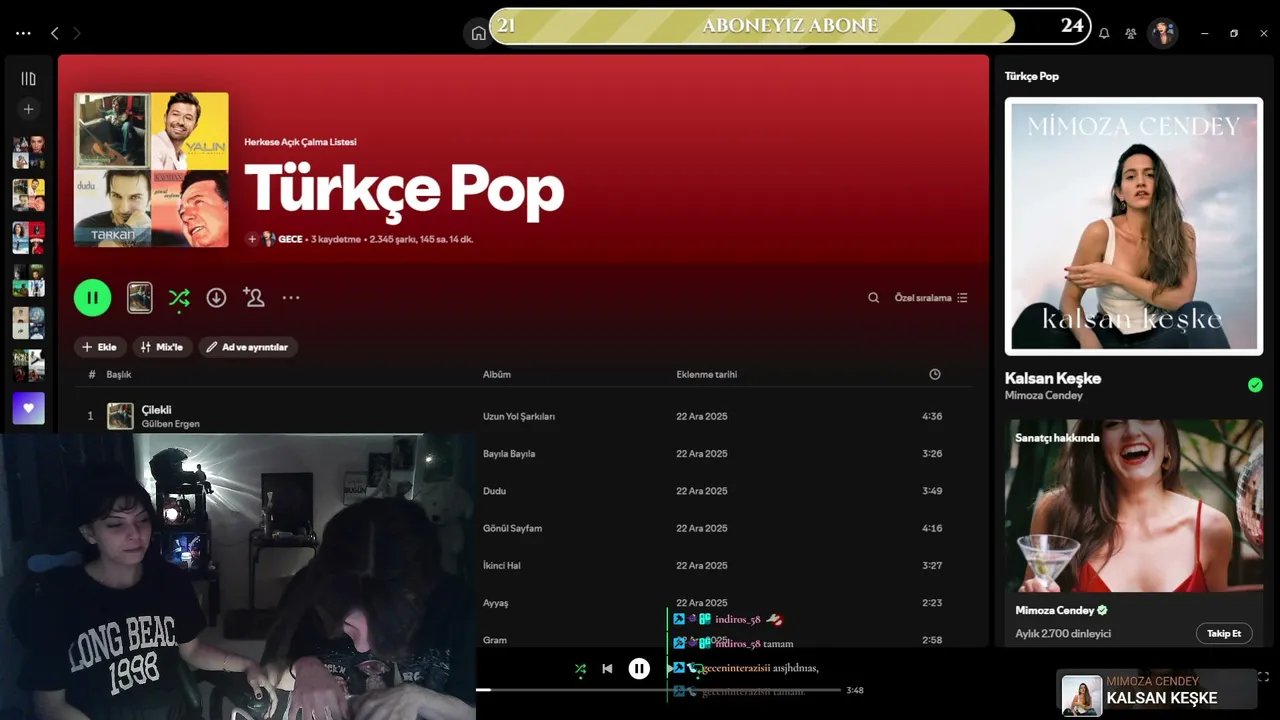Pause using the bottom player bar button
1280x720 pixels.
pos(639,669)
